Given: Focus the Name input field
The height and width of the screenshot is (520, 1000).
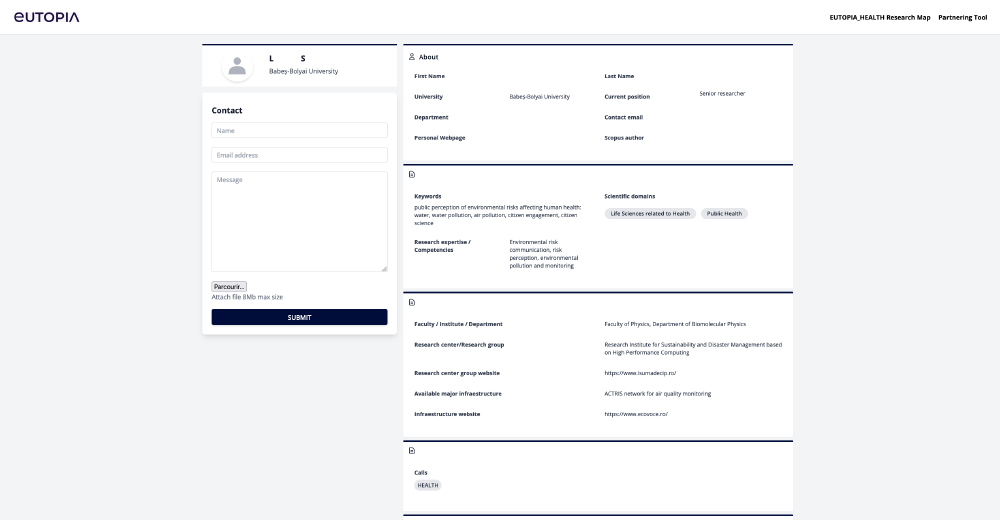Looking at the screenshot, I should pos(299,130).
